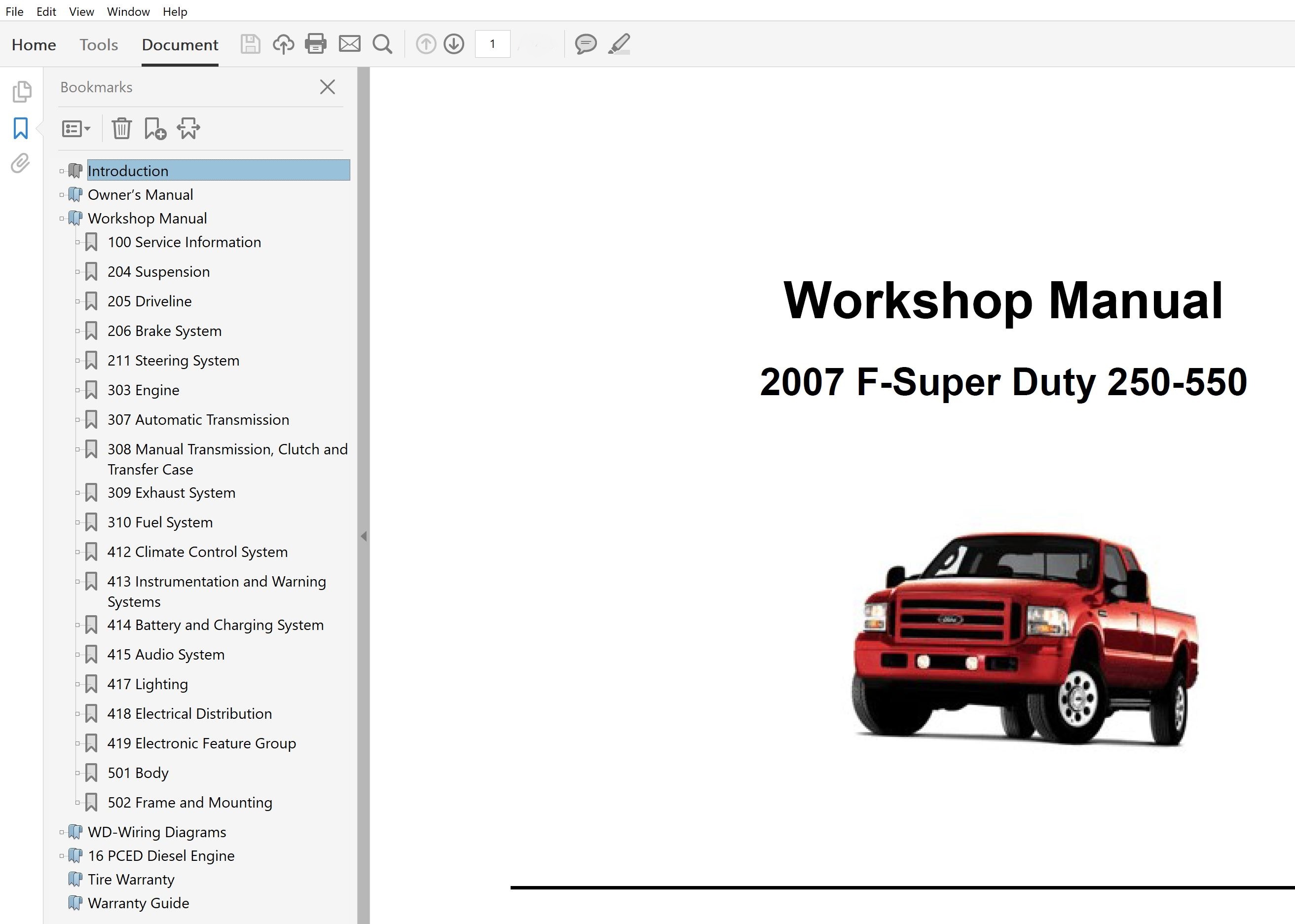The width and height of the screenshot is (1295, 924).
Task: Click the new bookmark icon
Action: point(154,129)
